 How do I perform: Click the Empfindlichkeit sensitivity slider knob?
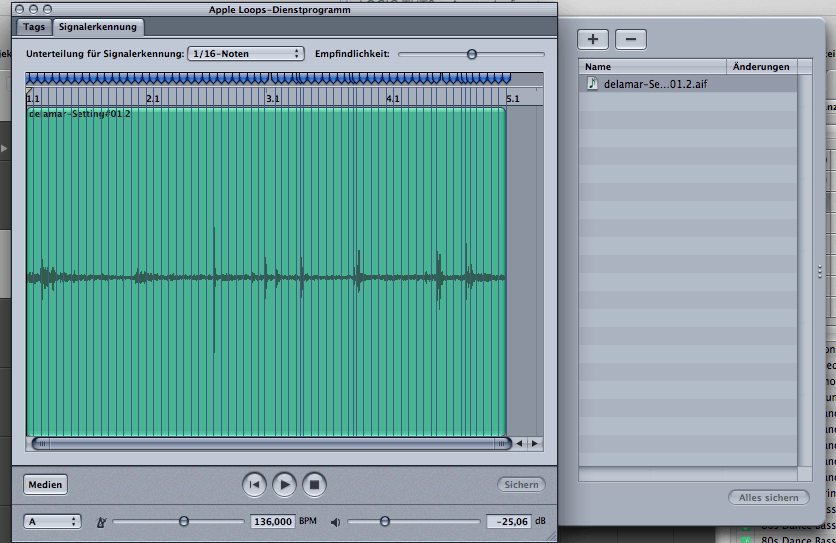[x=471, y=54]
